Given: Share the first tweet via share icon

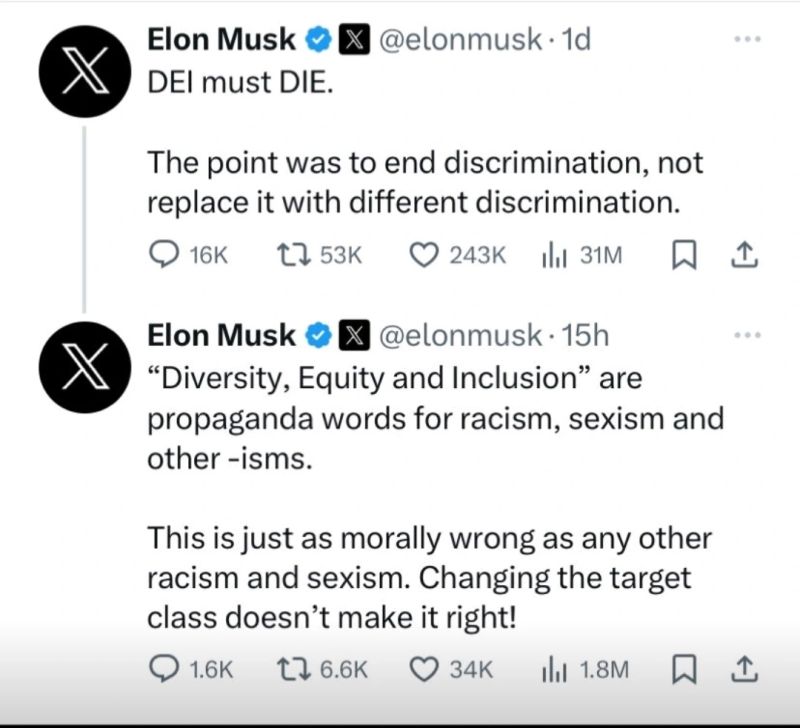Looking at the screenshot, I should tap(743, 256).
